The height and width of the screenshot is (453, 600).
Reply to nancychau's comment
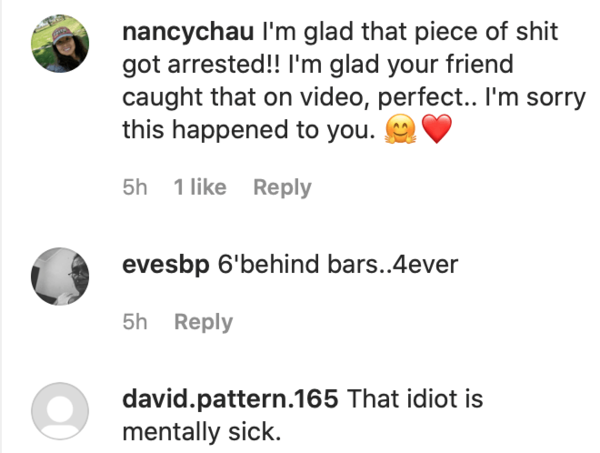[282, 187]
